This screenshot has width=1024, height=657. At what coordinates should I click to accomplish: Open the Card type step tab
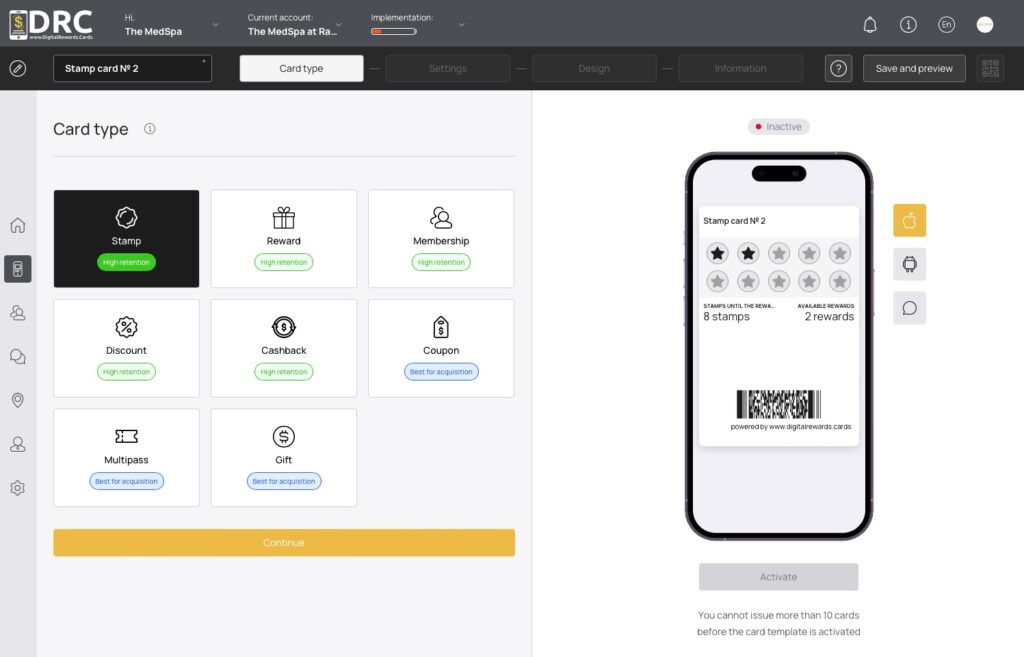click(301, 68)
